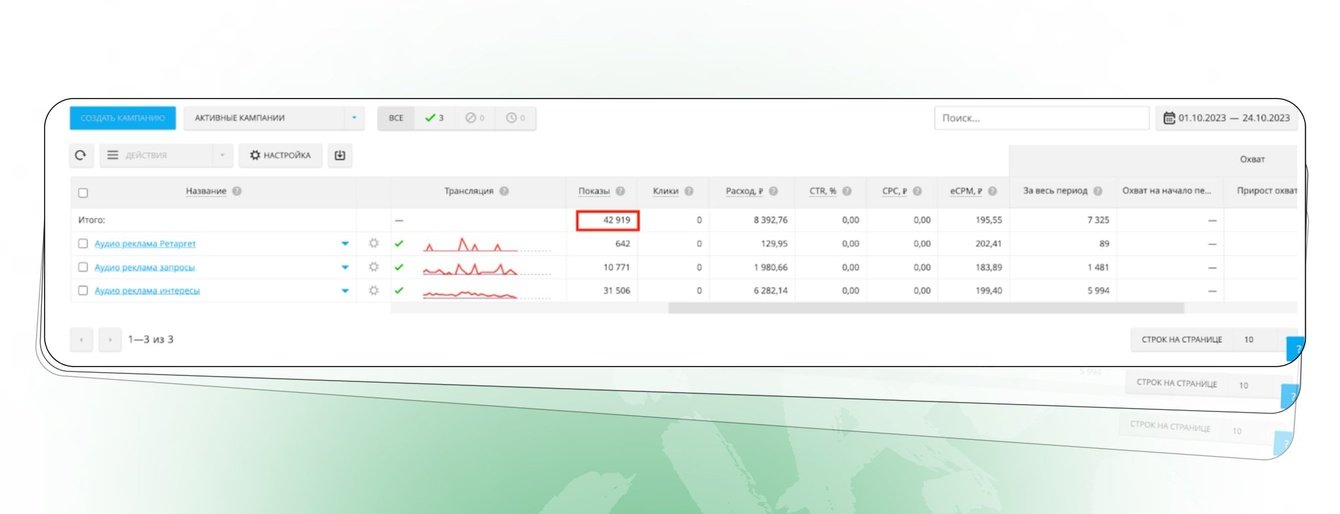1340x514 pixels.
Task: Toggle select-all checkbox in table header
Action: click(83, 193)
